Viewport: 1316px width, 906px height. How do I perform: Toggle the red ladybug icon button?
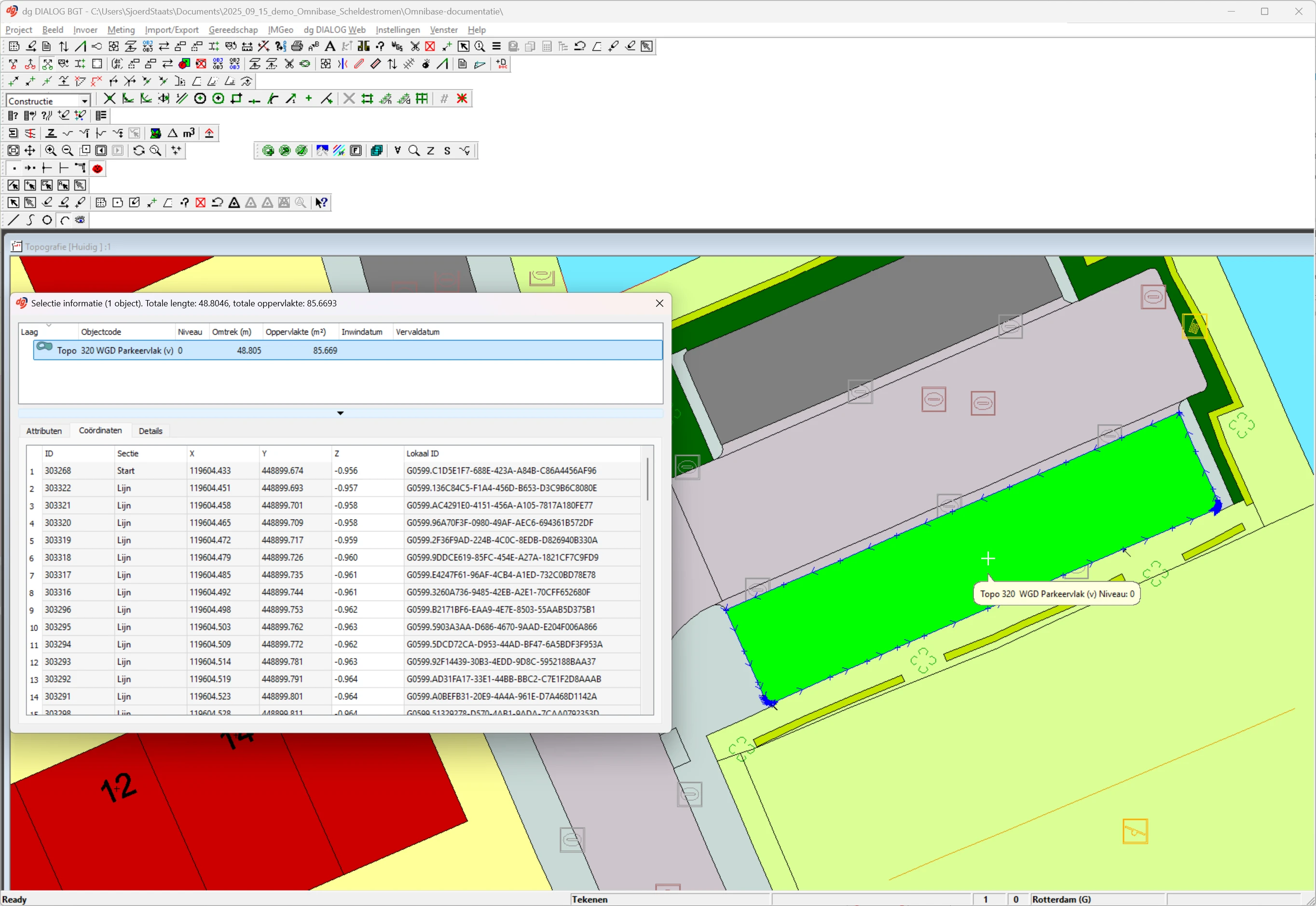(97, 168)
